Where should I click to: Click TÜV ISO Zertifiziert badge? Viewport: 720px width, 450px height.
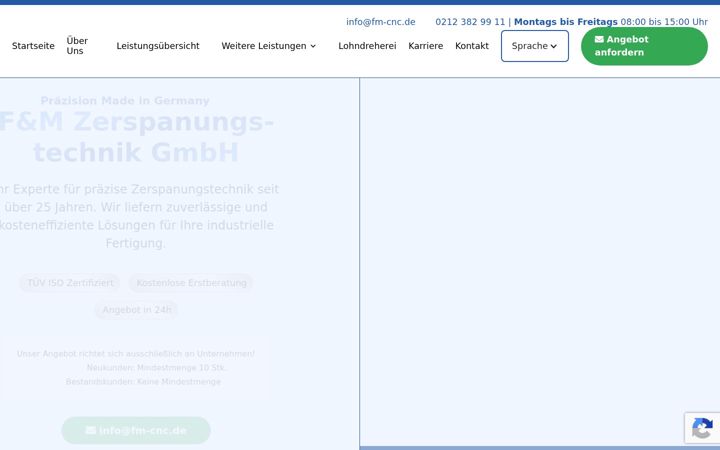[x=70, y=283]
